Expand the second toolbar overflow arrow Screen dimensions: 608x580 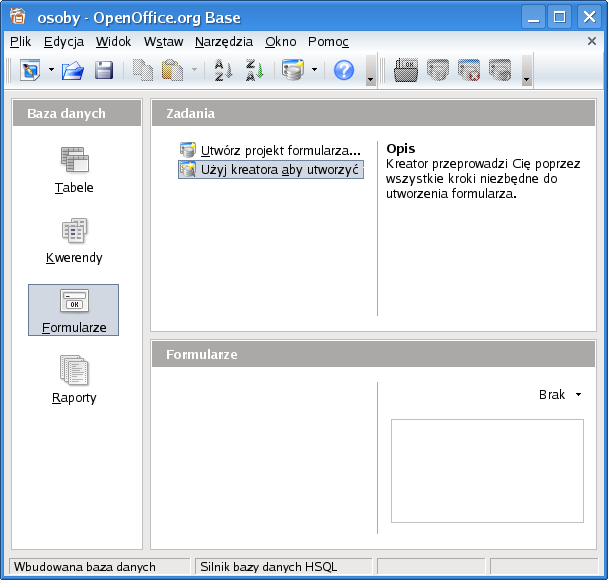click(527, 71)
